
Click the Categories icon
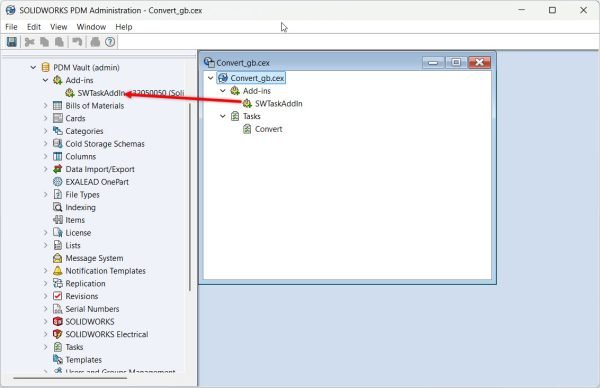click(57, 131)
